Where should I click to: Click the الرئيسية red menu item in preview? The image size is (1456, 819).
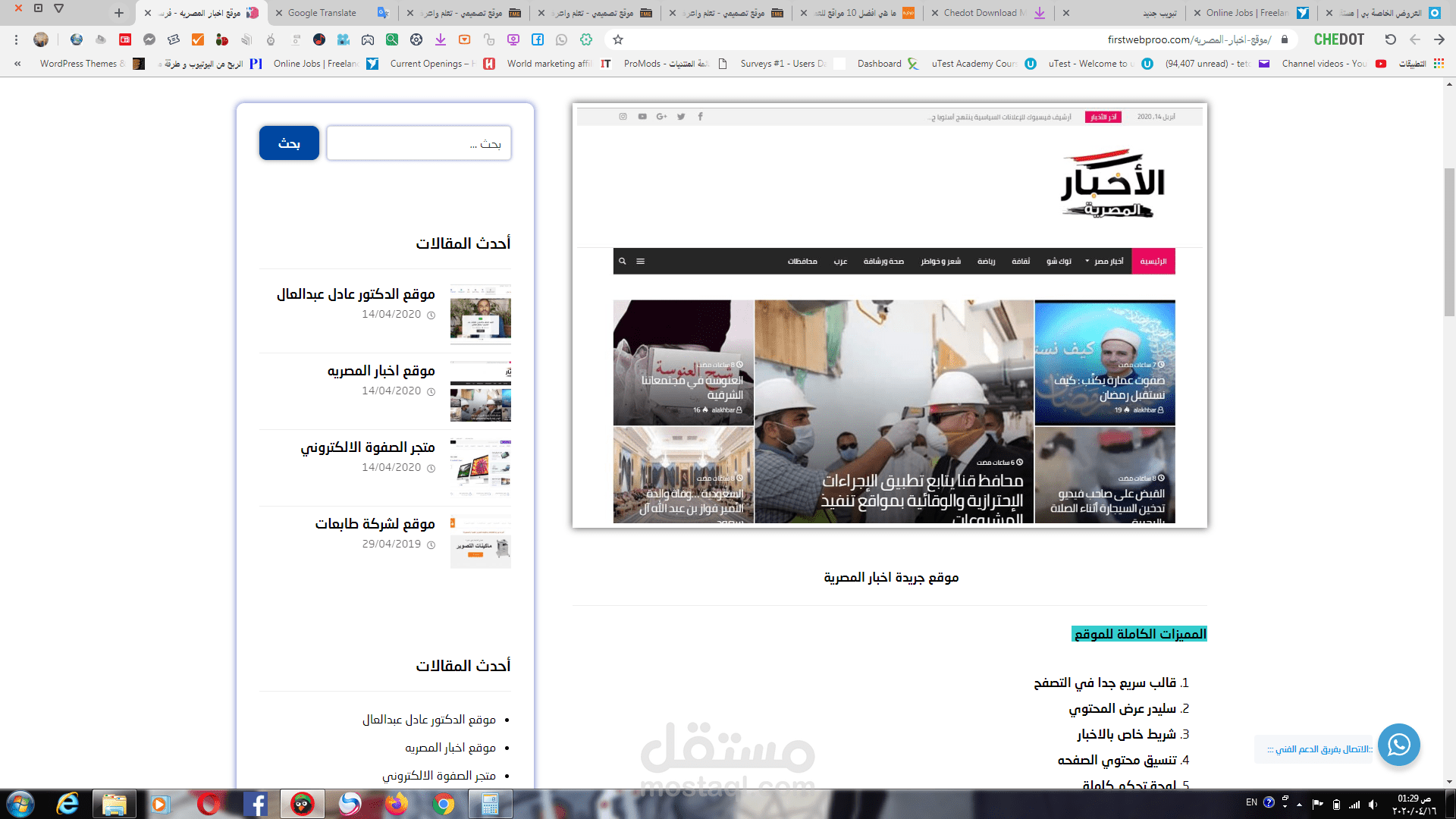1153,262
